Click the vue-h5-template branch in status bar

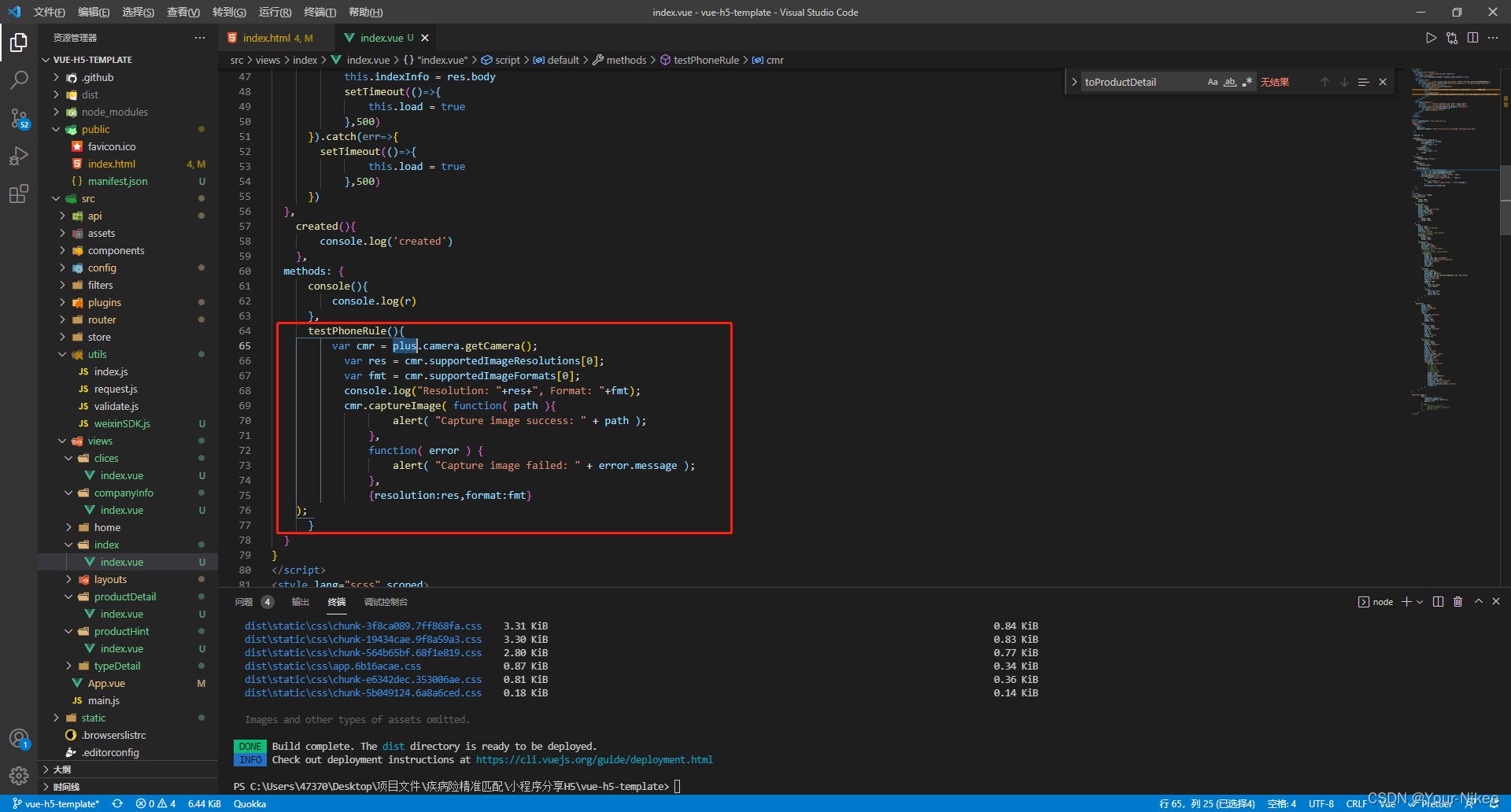55,803
